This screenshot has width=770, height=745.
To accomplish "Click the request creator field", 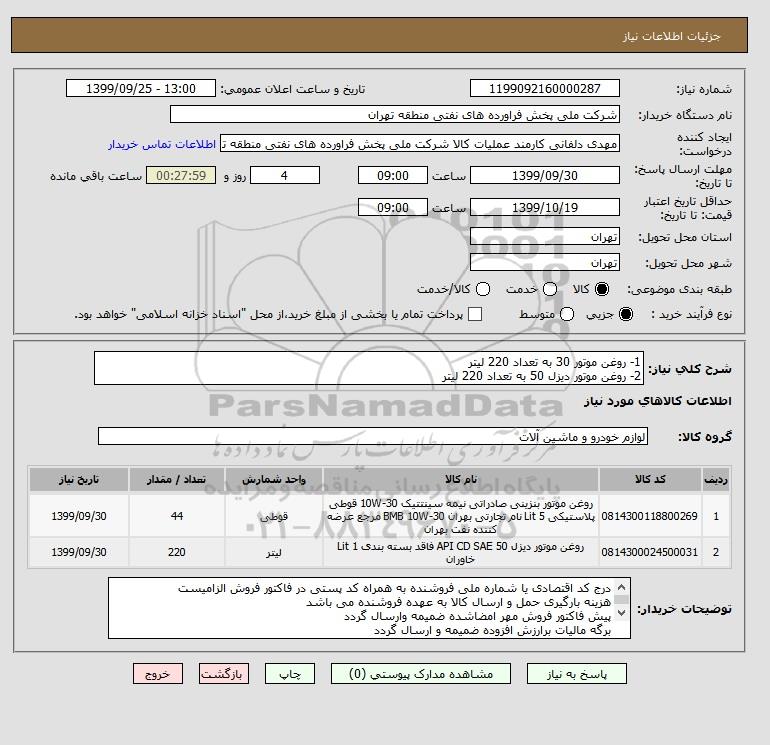I will point(420,144).
